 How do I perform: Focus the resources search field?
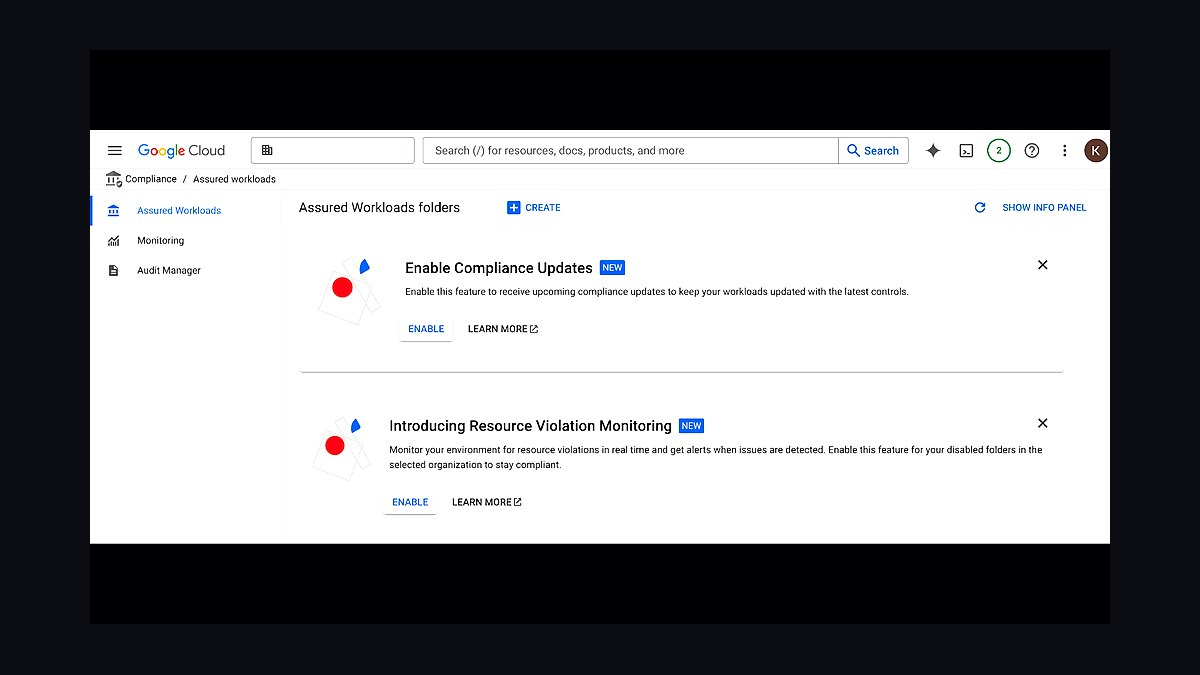click(631, 150)
